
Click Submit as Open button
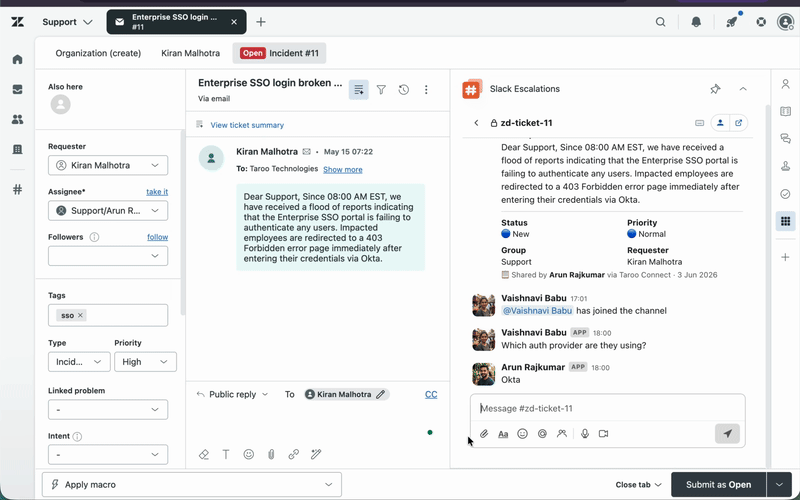718,485
